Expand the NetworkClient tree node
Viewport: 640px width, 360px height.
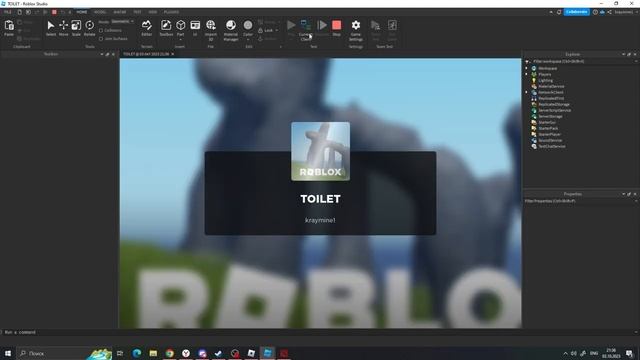click(527, 92)
